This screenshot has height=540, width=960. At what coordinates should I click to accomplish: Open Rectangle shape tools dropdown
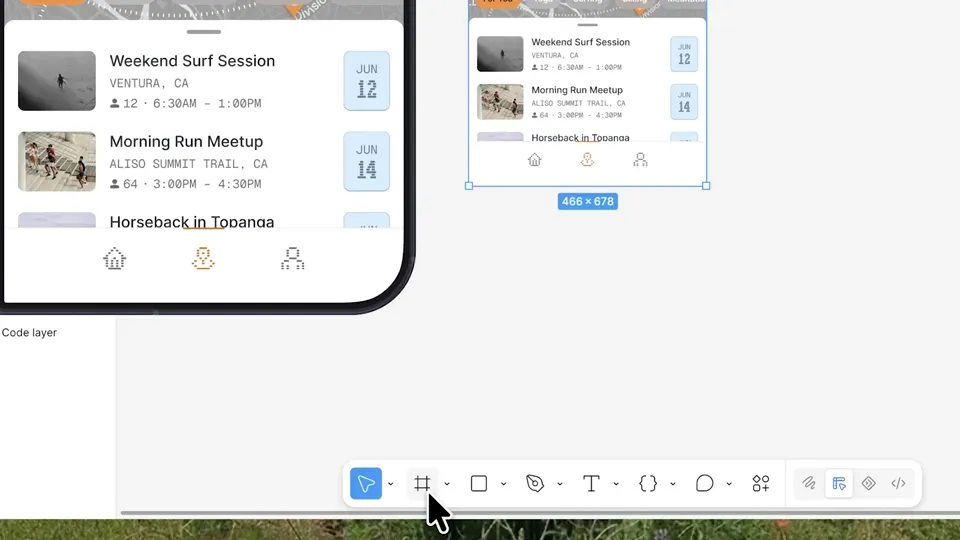tap(503, 484)
